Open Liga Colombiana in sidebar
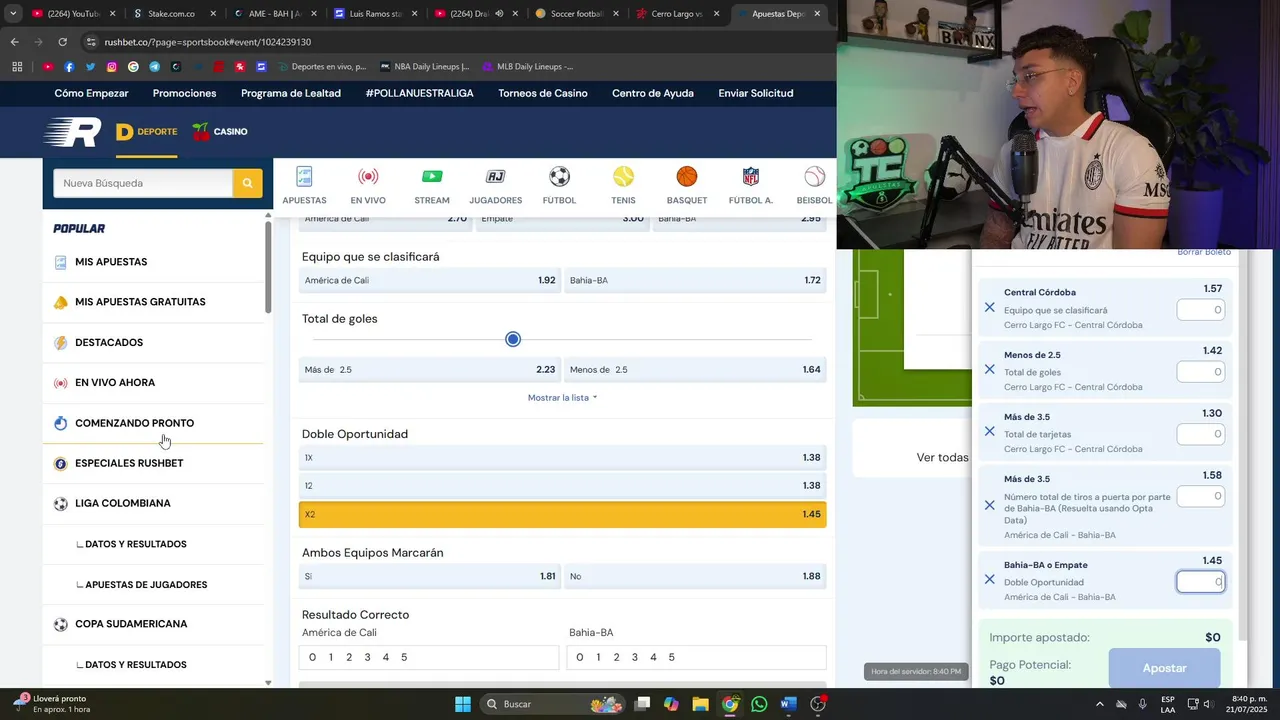 [123, 504]
